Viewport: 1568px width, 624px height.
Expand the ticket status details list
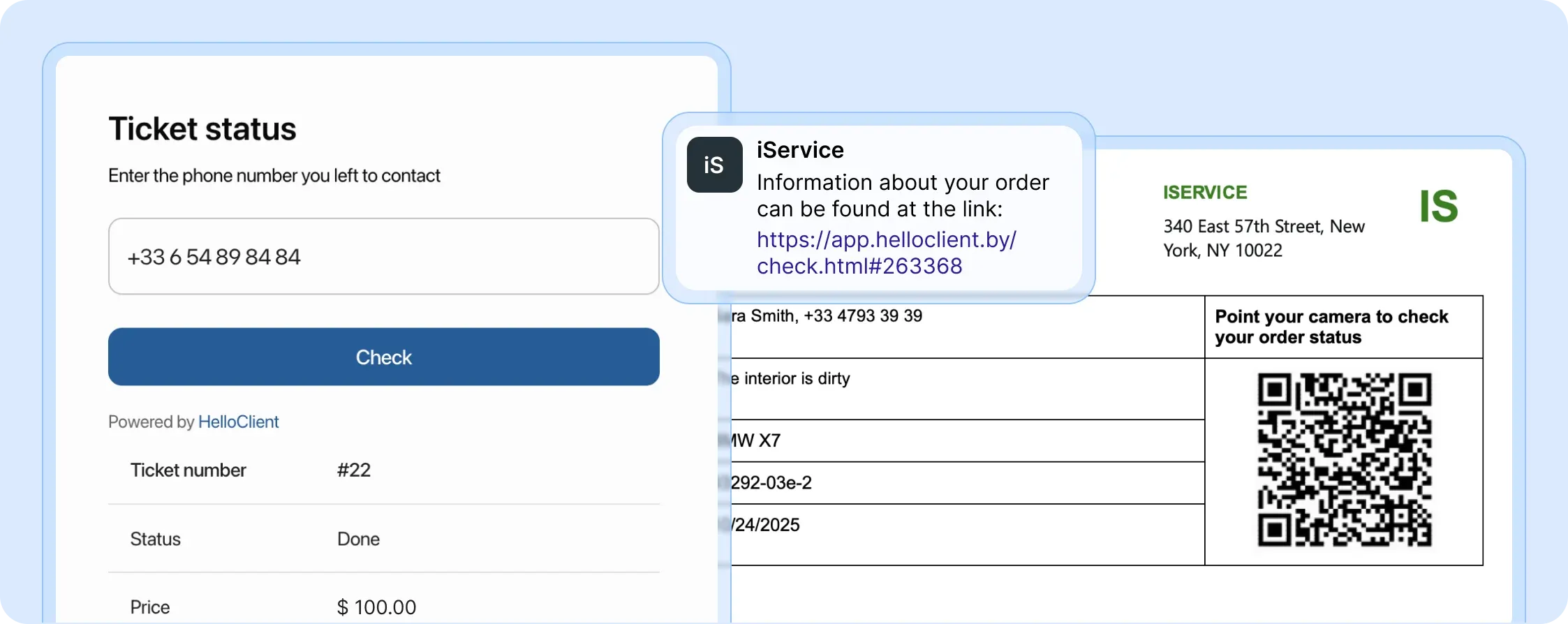pos(383,537)
